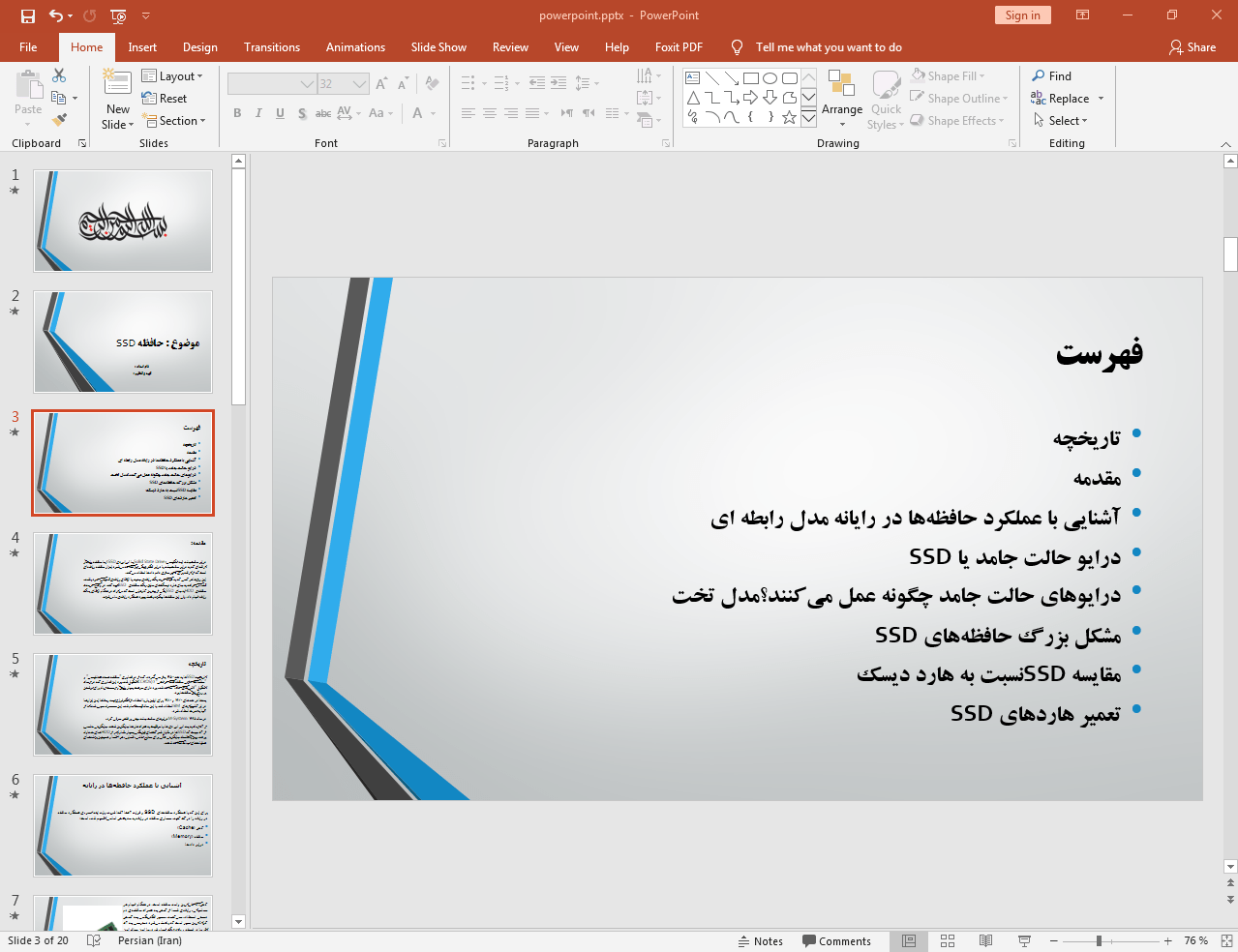Expand the Select dropdown in Editing

click(x=1061, y=121)
